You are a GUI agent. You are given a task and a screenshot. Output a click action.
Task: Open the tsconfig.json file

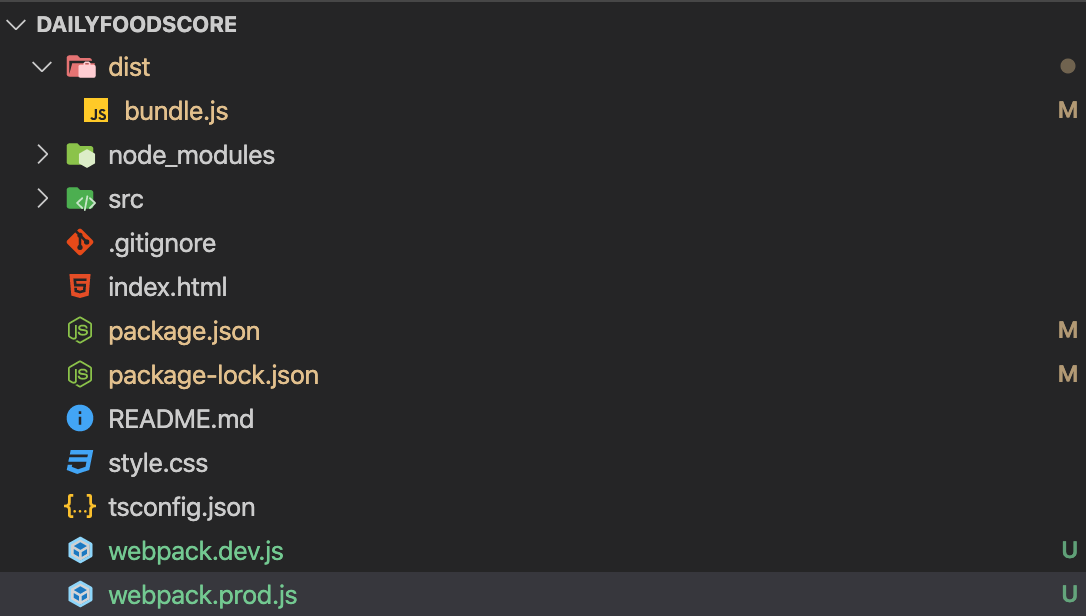181,507
